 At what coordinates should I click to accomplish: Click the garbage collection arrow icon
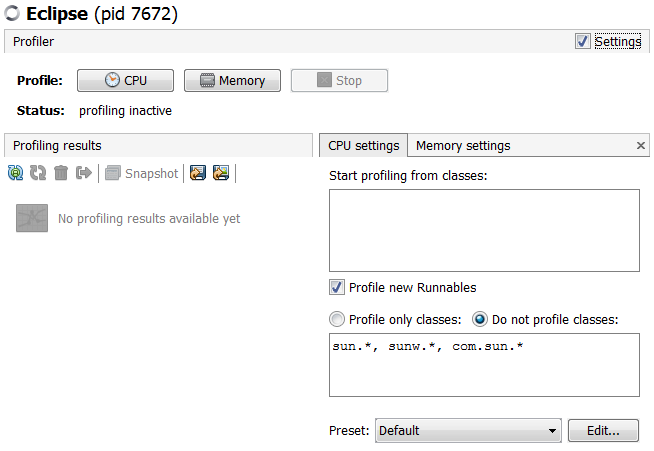(x=84, y=173)
